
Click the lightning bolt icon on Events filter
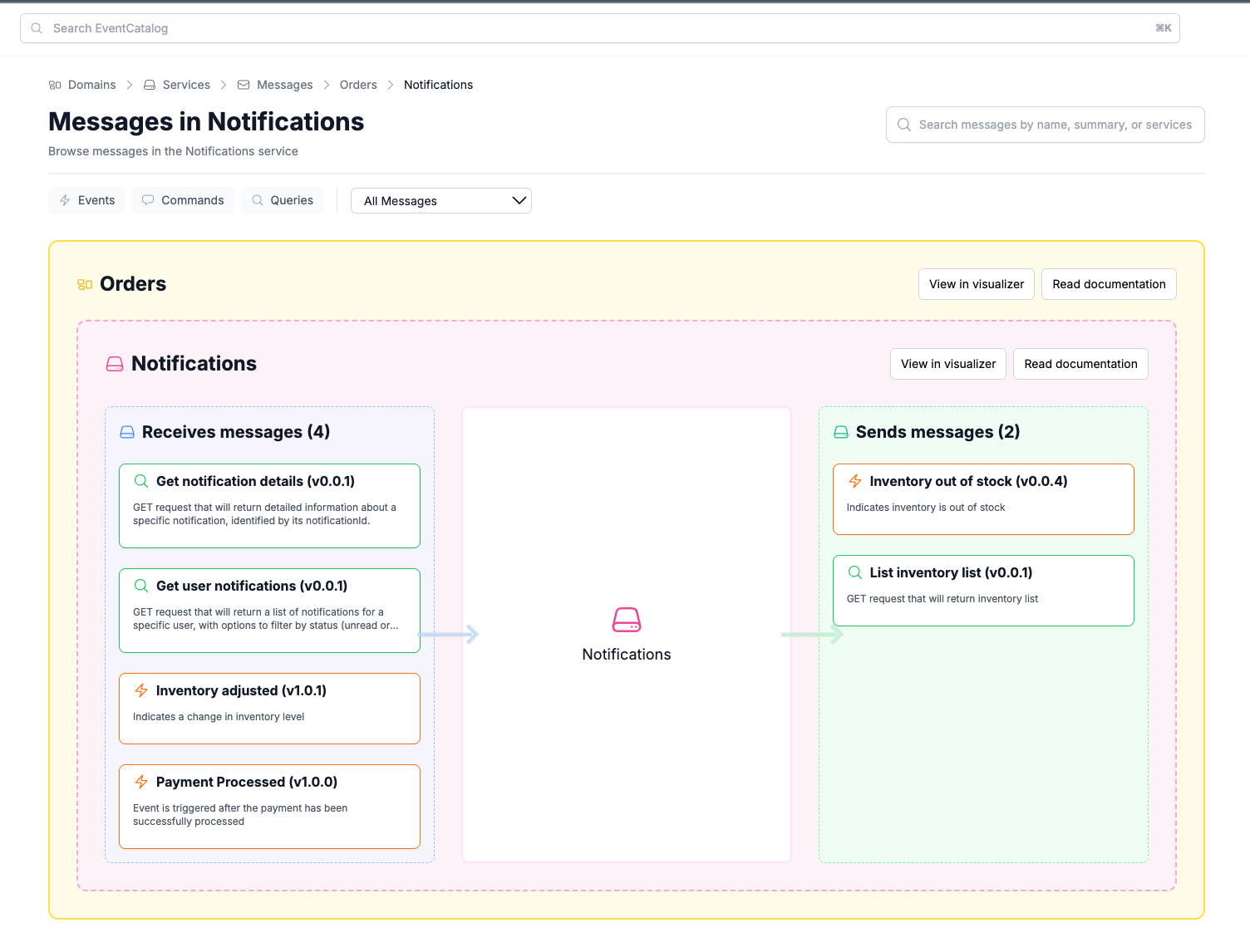(x=65, y=200)
